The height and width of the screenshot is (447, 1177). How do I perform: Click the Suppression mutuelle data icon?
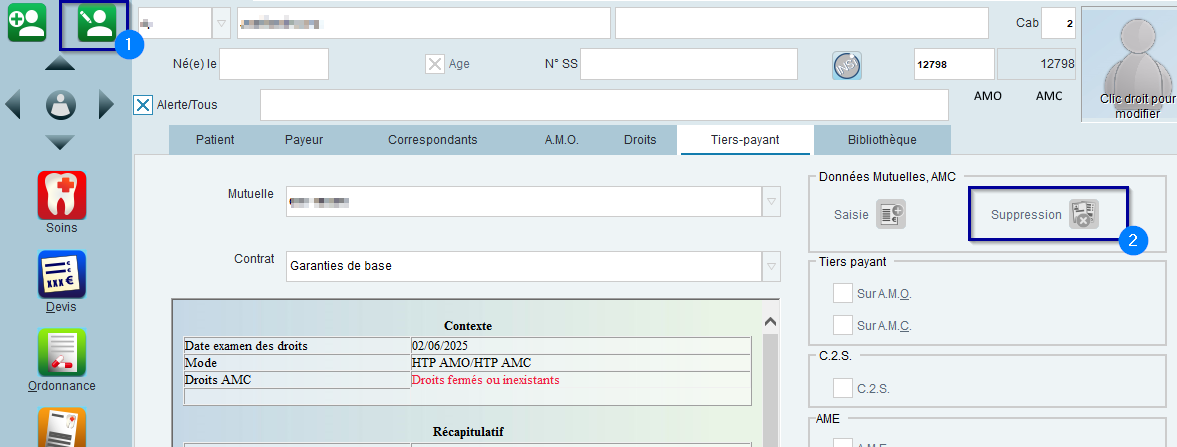pyautogui.click(x=1084, y=214)
